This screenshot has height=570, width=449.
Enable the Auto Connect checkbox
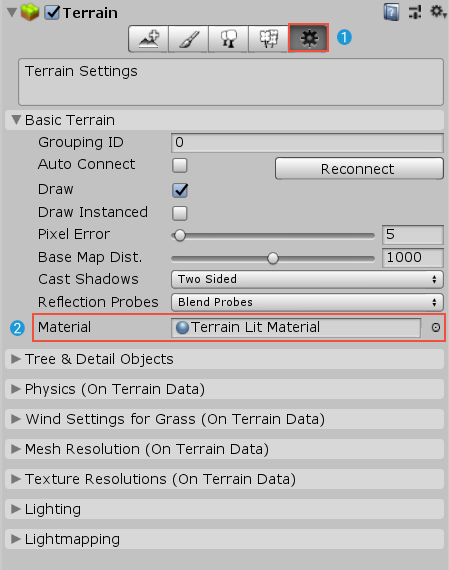180,165
